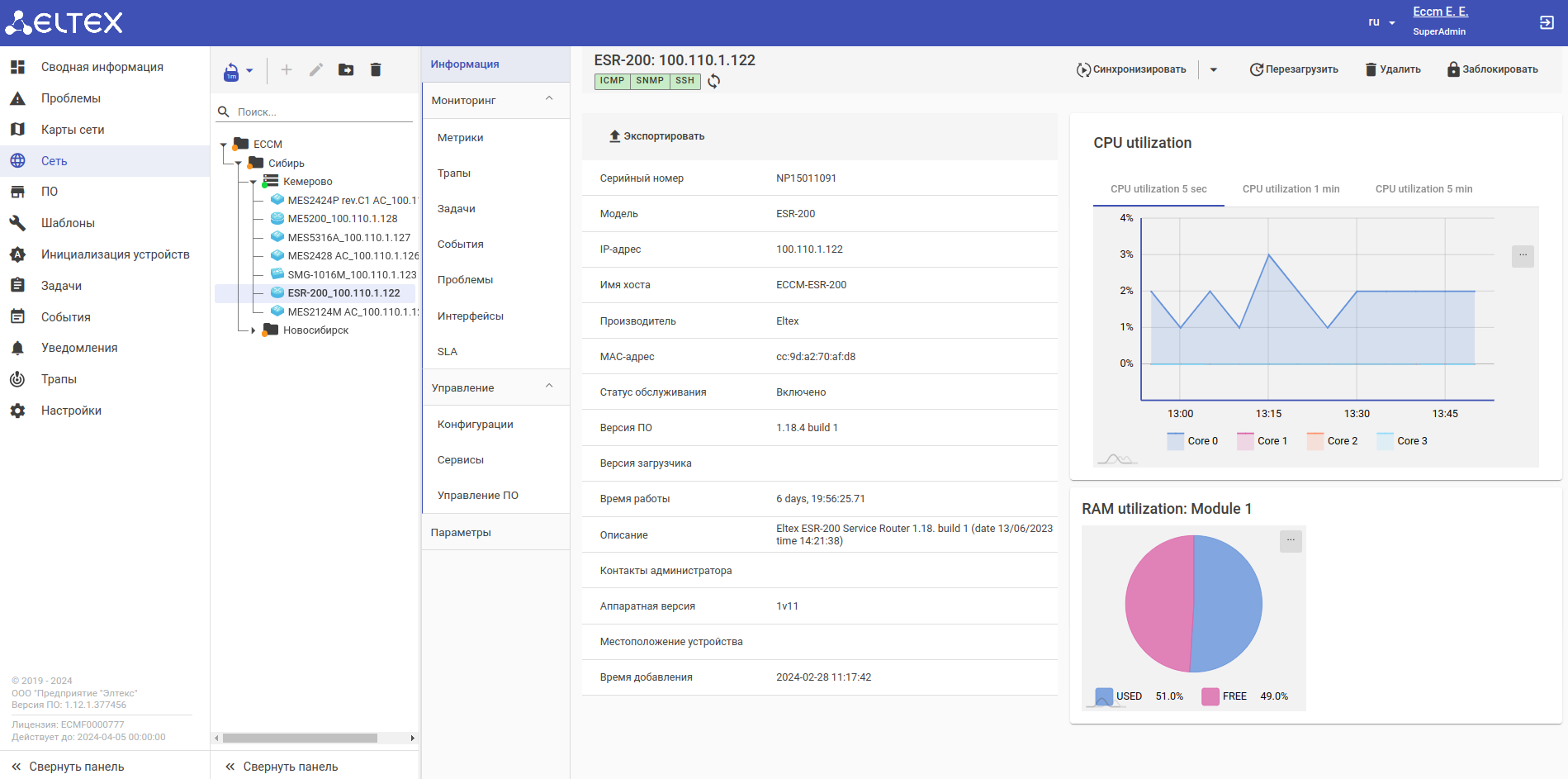1568x779 pixels.
Task: Click the pink FREE slice of RAM pie
Action: tap(1158, 603)
